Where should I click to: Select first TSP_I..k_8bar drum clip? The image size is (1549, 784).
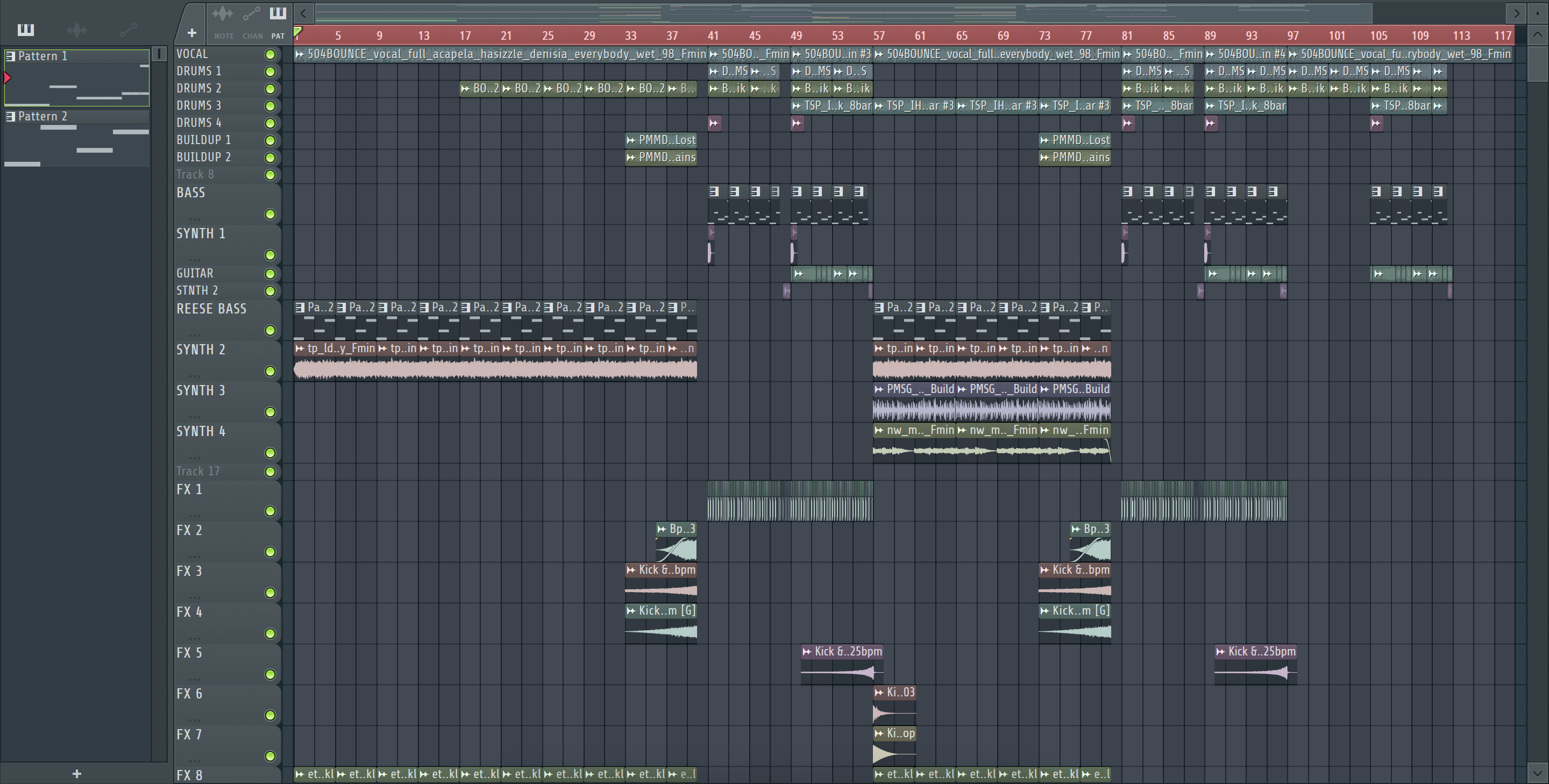point(832,106)
